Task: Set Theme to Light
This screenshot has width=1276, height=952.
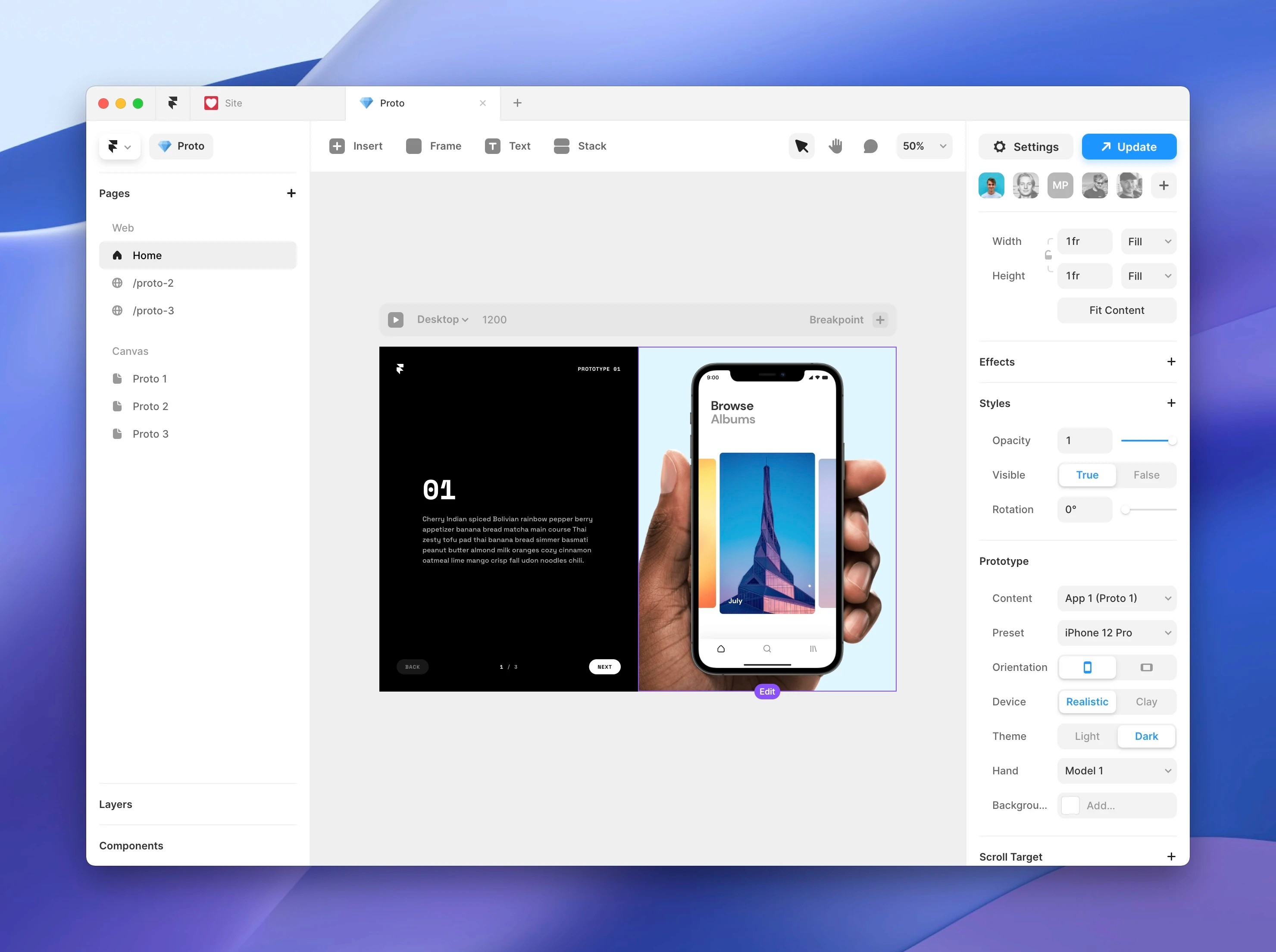Action: (x=1086, y=736)
